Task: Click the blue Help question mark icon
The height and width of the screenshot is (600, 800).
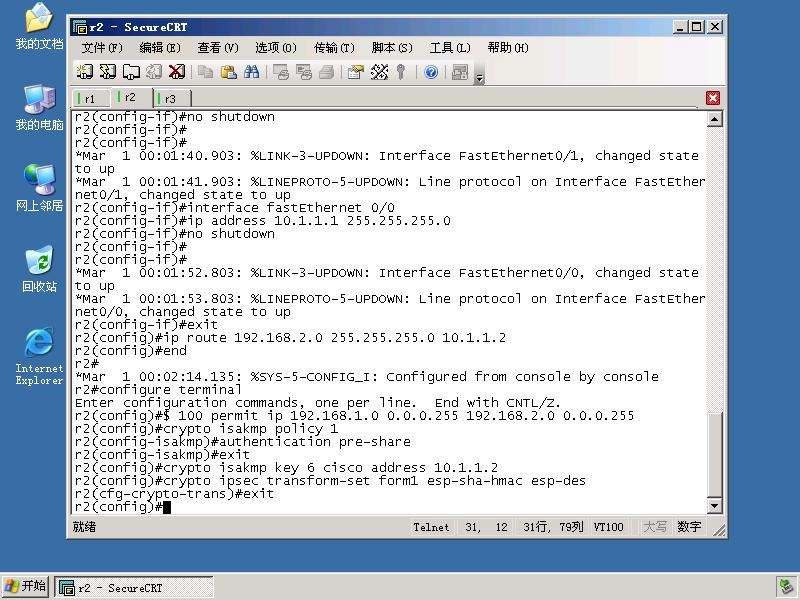Action: click(x=431, y=72)
